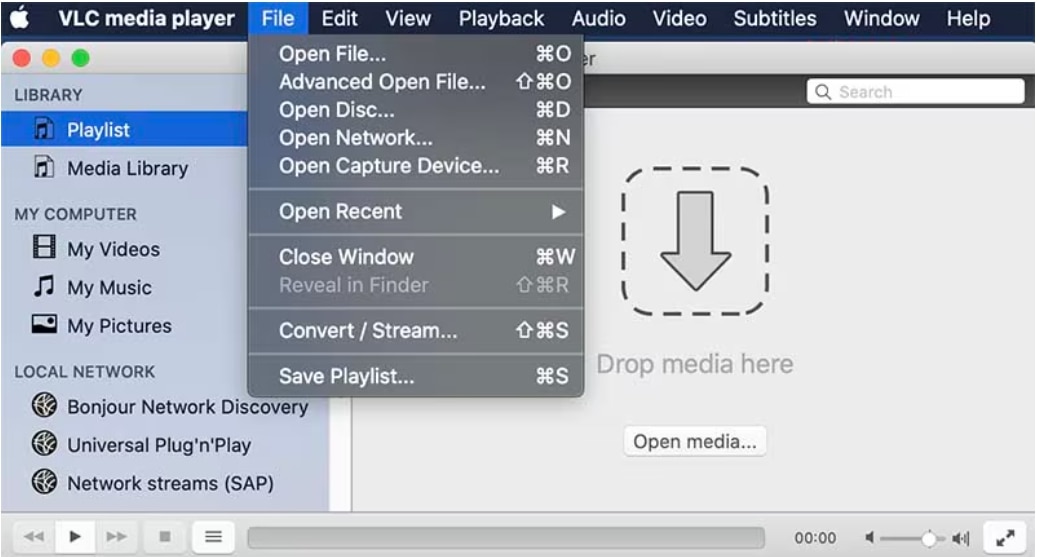Click the drop media arrow area
This screenshot has height=557, width=1042.
(x=695, y=241)
